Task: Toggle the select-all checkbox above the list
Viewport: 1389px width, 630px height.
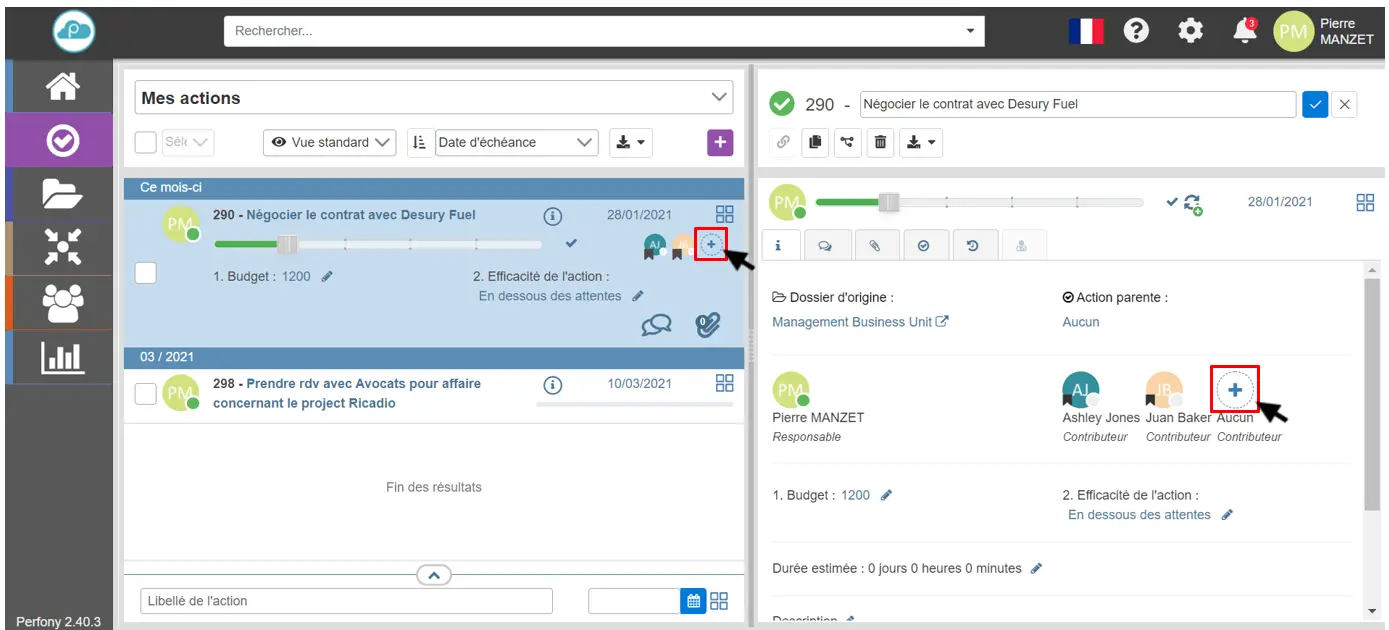Action: pos(145,142)
